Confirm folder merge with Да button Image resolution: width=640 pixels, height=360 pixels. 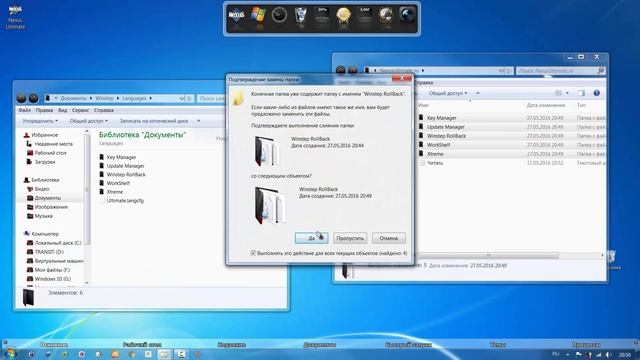coord(311,238)
